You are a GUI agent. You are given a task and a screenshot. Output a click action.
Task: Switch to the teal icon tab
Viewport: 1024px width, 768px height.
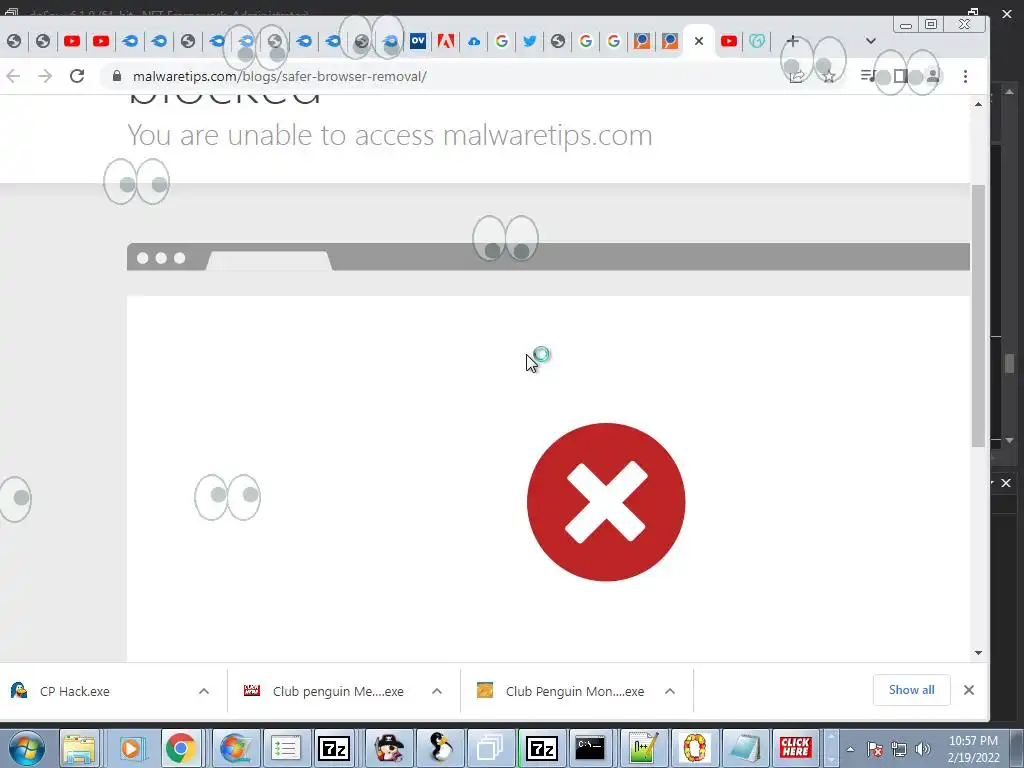pos(757,41)
